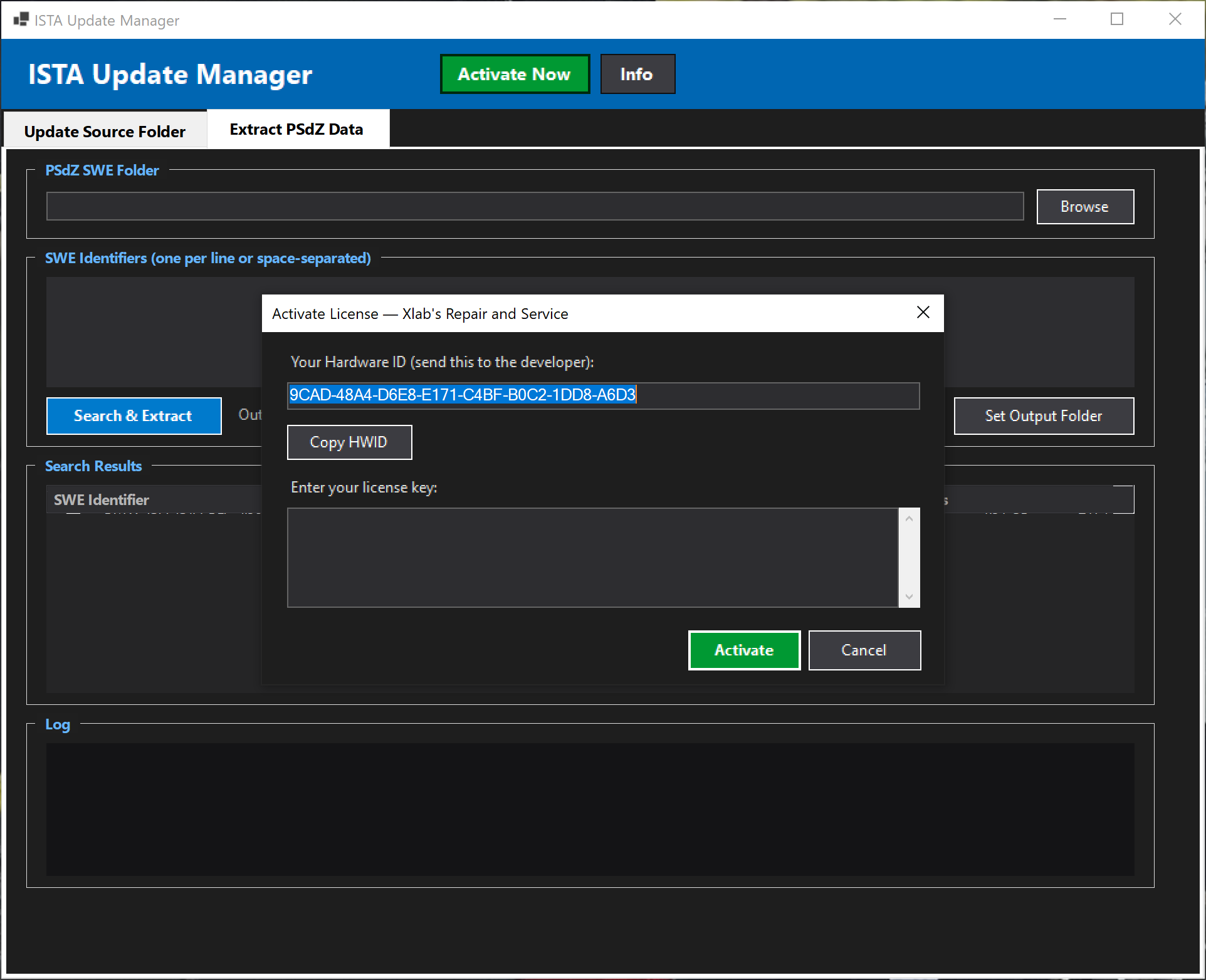Start Search & Extract
Viewport: 1206px width, 980px height.
(133, 415)
